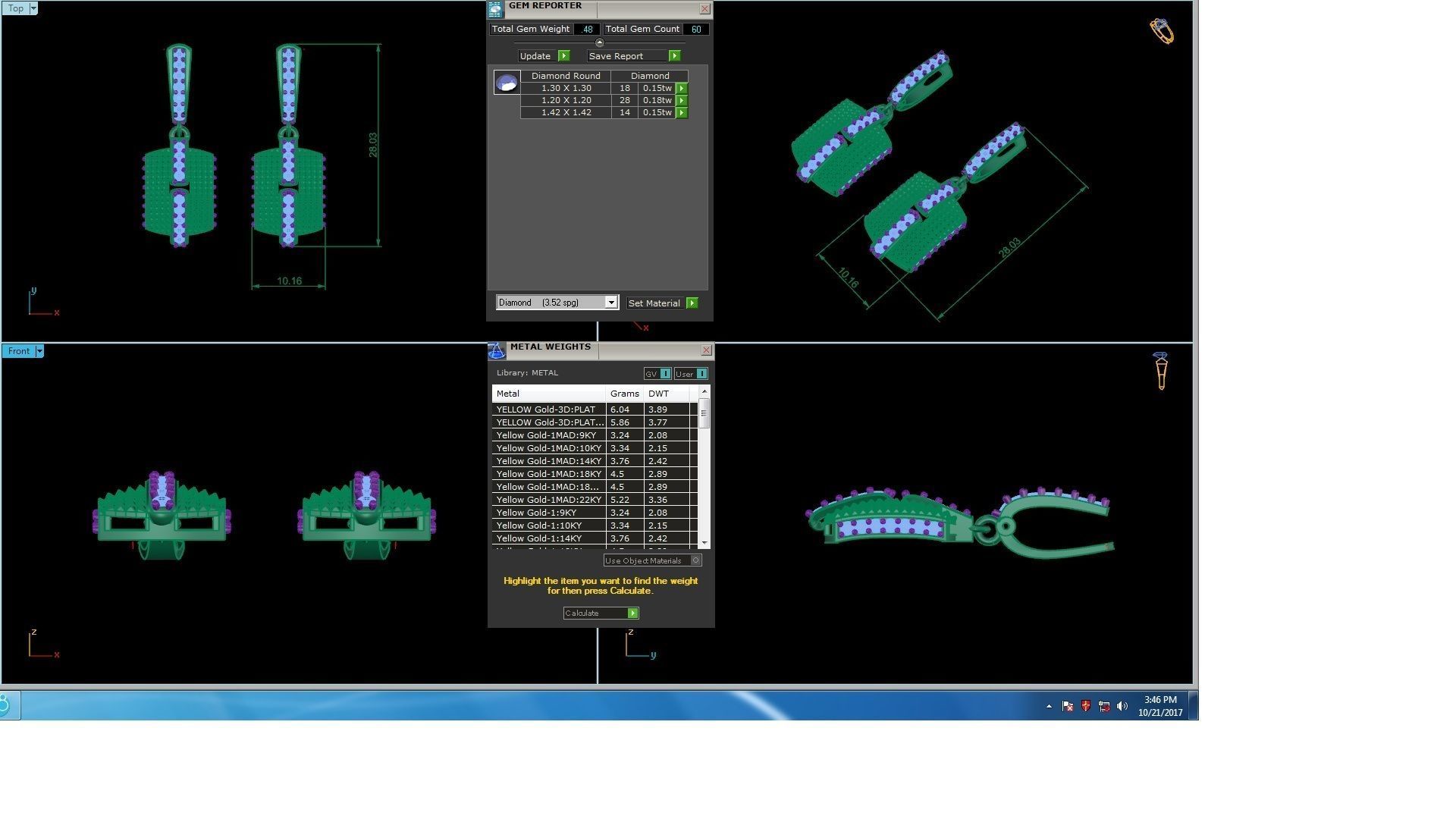Open the Diamond 3.52 spg material dropdown
The image size is (1456, 819).
[x=610, y=303]
